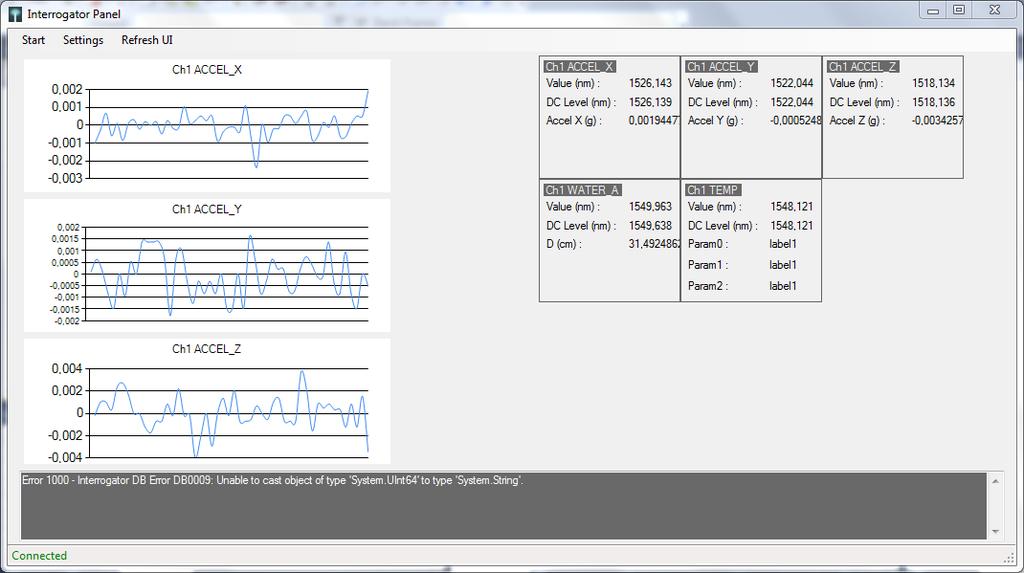Image resolution: width=1024 pixels, height=573 pixels.
Task: Select the Ch1 ACCEL_Z panel header
Action: pos(863,67)
